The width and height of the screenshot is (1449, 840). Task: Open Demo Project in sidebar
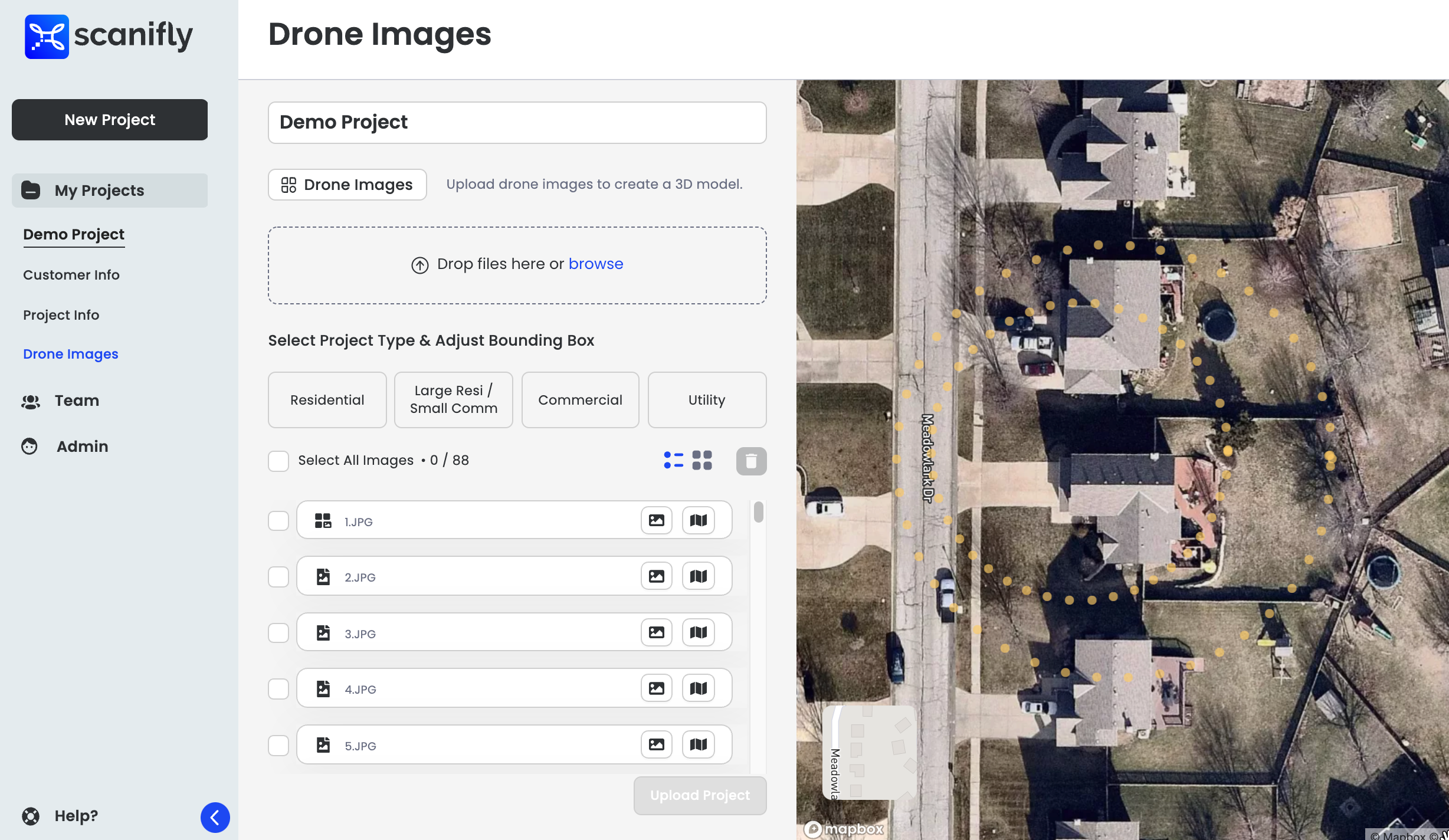[x=74, y=234]
